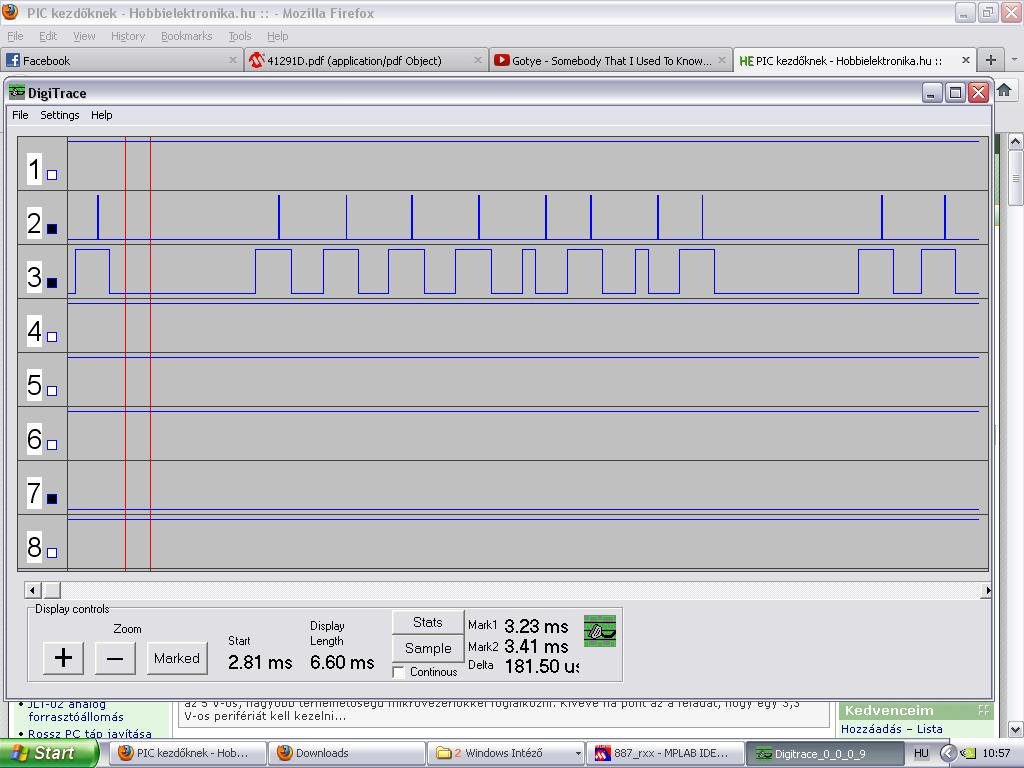This screenshot has height=768, width=1024.
Task: Switch to Downloads taskbar item
Action: [347, 753]
